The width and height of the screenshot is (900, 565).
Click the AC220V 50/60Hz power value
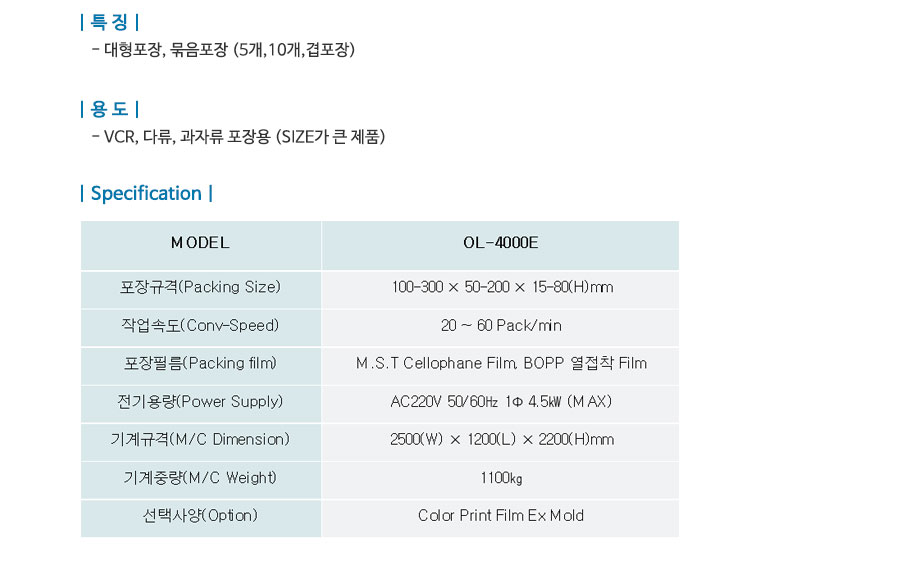(501, 402)
